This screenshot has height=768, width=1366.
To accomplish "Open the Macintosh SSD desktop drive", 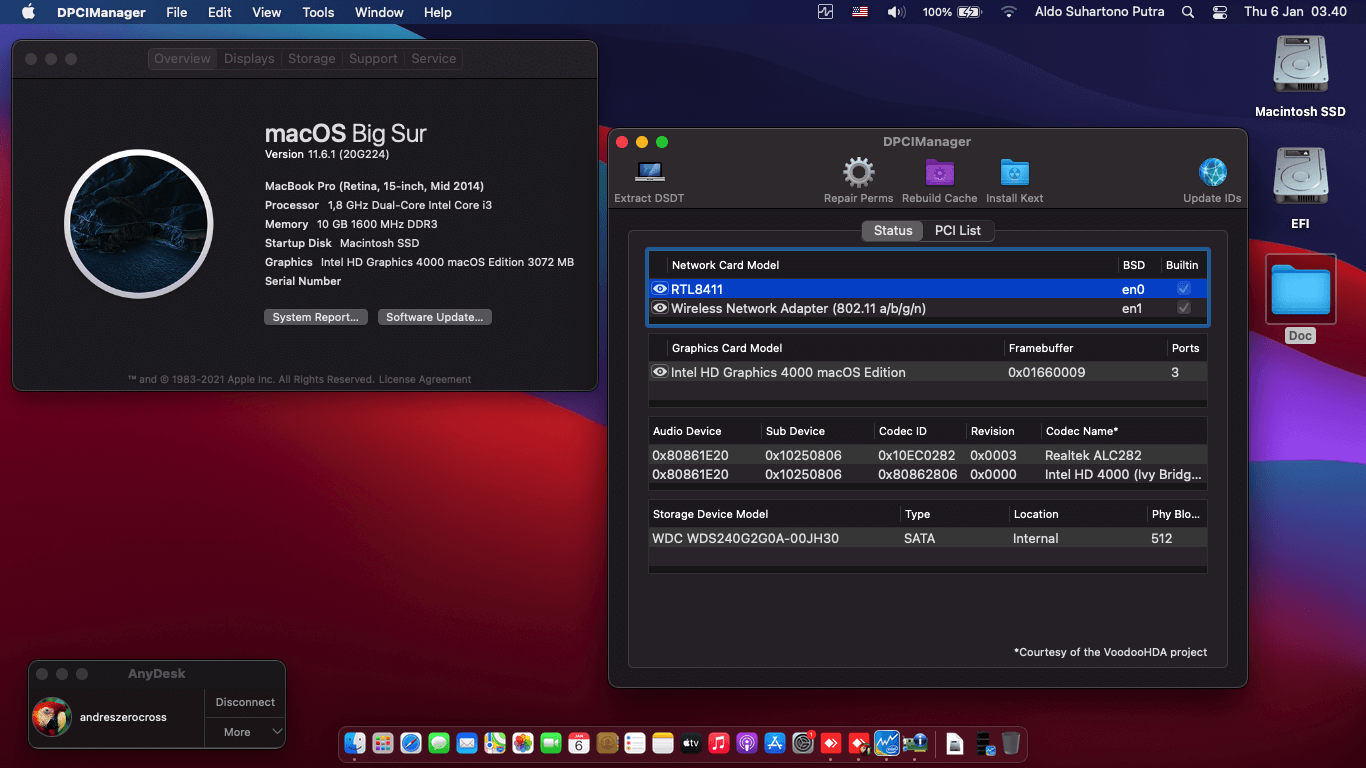I will point(1300,66).
